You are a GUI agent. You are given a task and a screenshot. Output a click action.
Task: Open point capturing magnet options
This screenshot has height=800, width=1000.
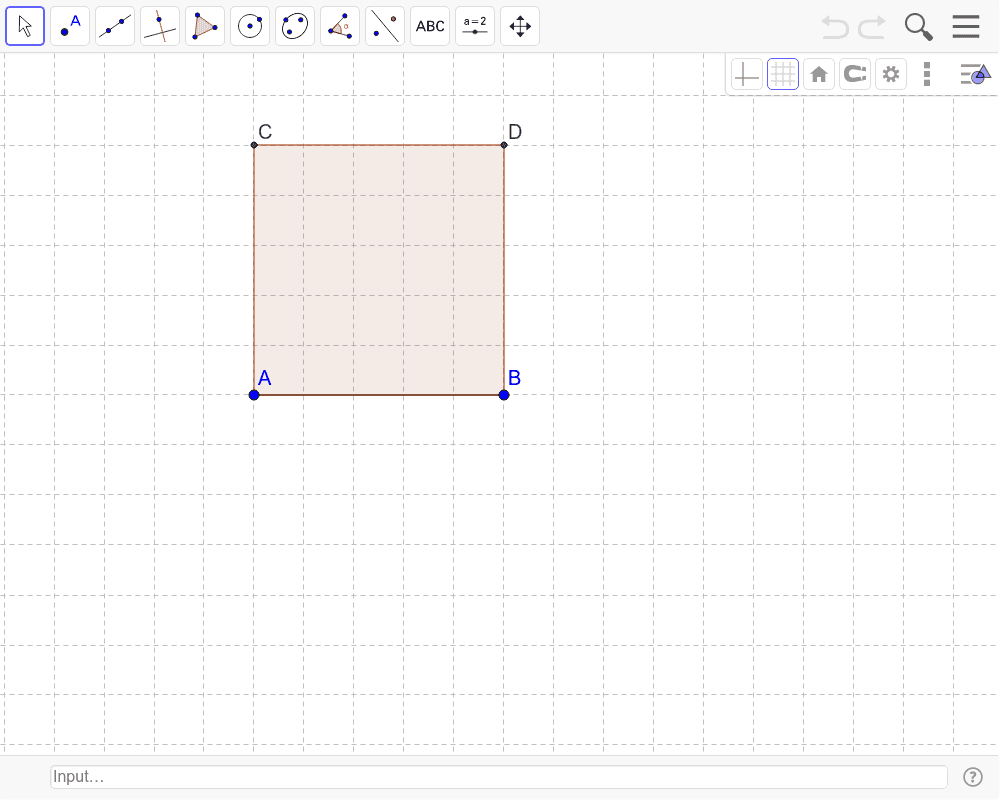pyautogui.click(x=855, y=75)
